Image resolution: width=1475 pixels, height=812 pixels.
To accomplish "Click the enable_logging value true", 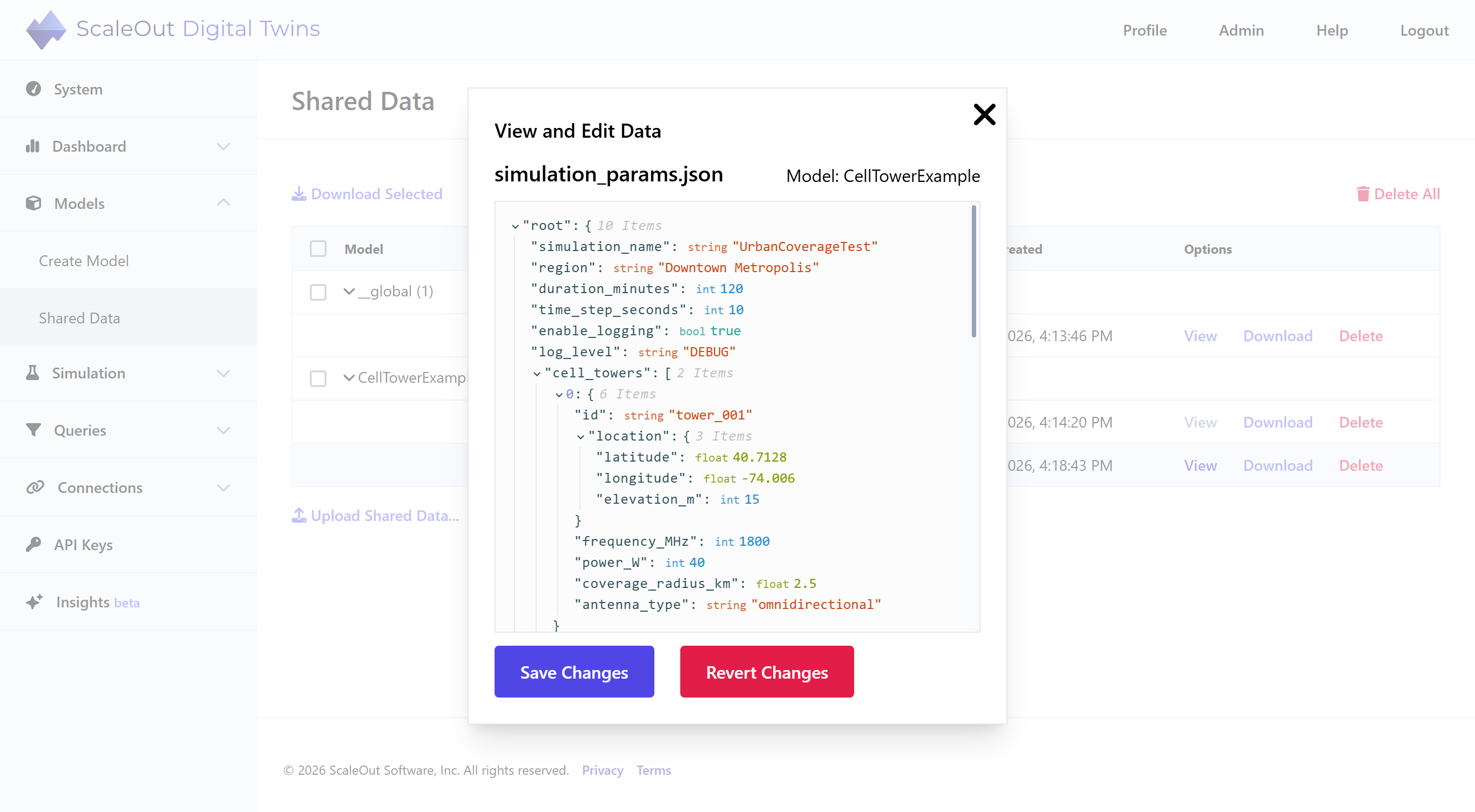I will click(726, 331).
